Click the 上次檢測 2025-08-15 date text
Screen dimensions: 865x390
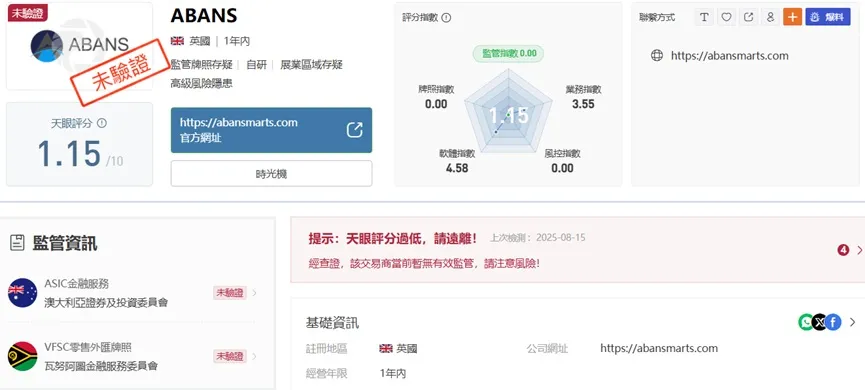(x=538, y=238)
